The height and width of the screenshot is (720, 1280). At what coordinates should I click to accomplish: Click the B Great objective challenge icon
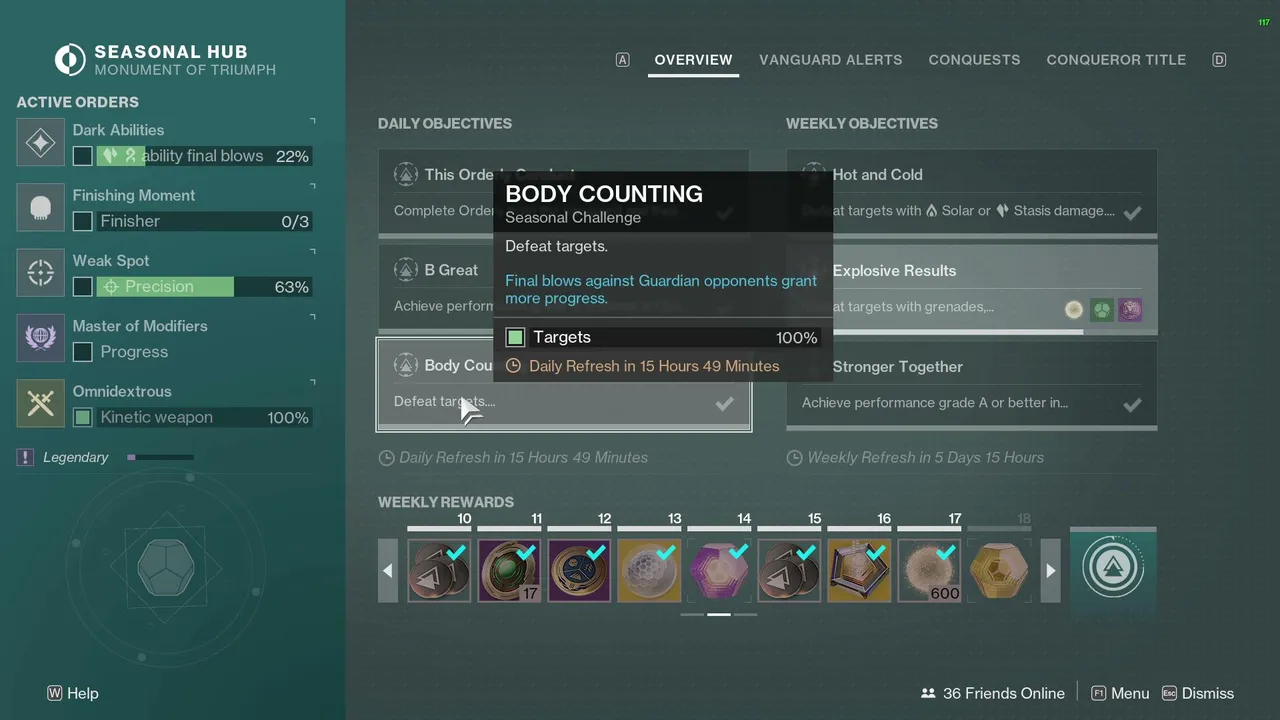[x=405, y=270]
